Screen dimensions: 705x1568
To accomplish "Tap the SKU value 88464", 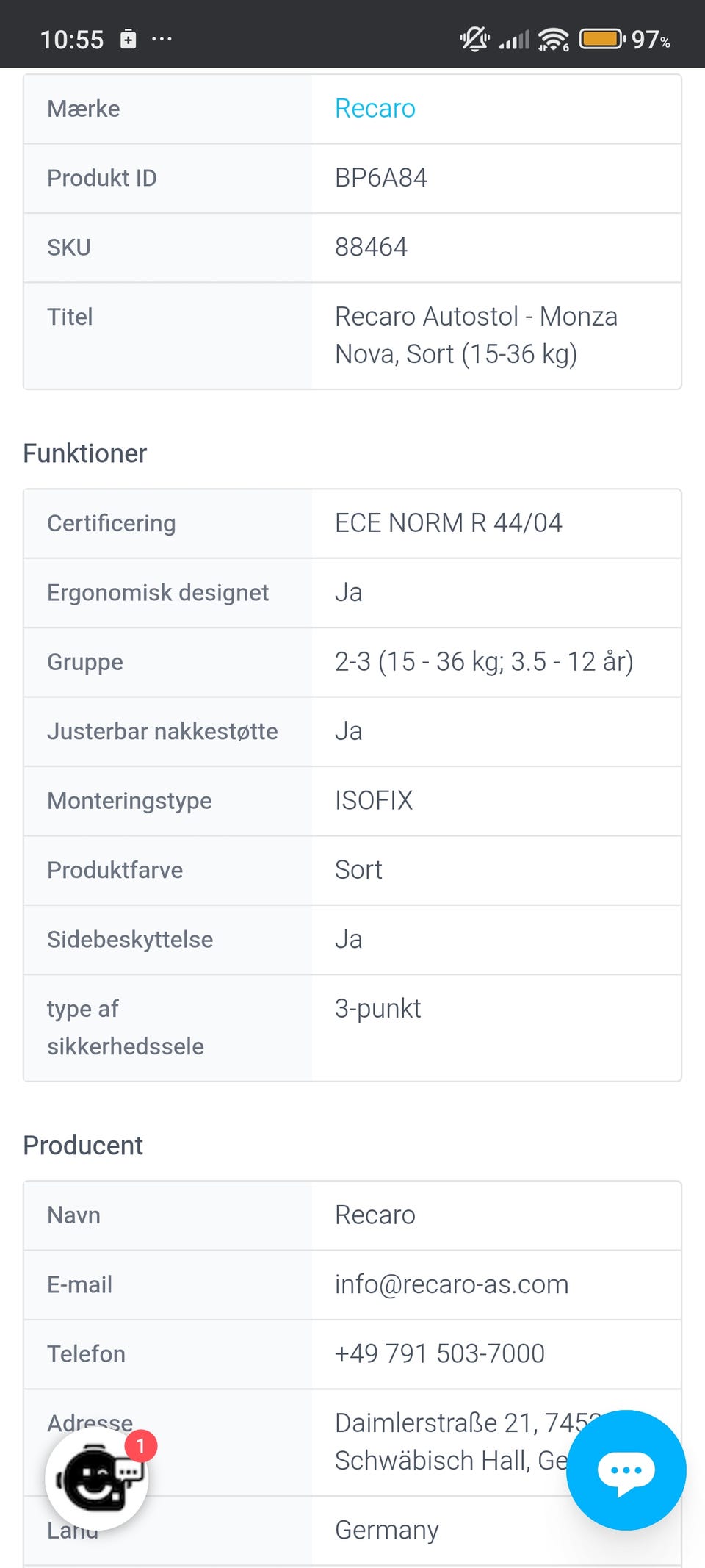I will pyautogui.click(x=371, y=248).
